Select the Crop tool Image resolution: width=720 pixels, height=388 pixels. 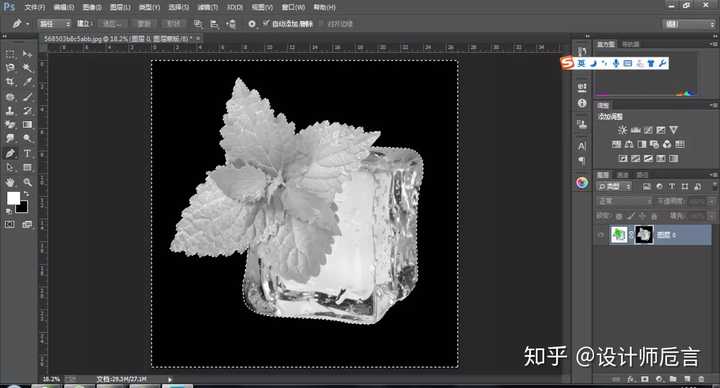point(10,82)
